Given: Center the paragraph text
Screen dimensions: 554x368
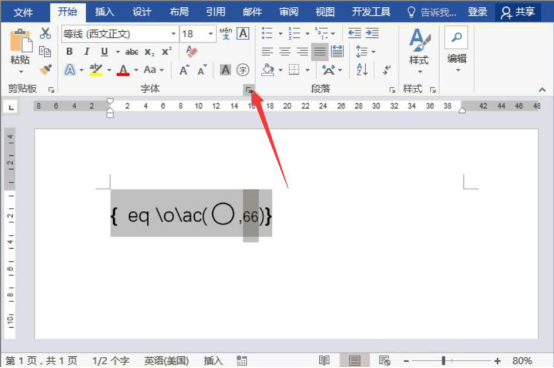Looking at the screenshot, I should point(285,52).
